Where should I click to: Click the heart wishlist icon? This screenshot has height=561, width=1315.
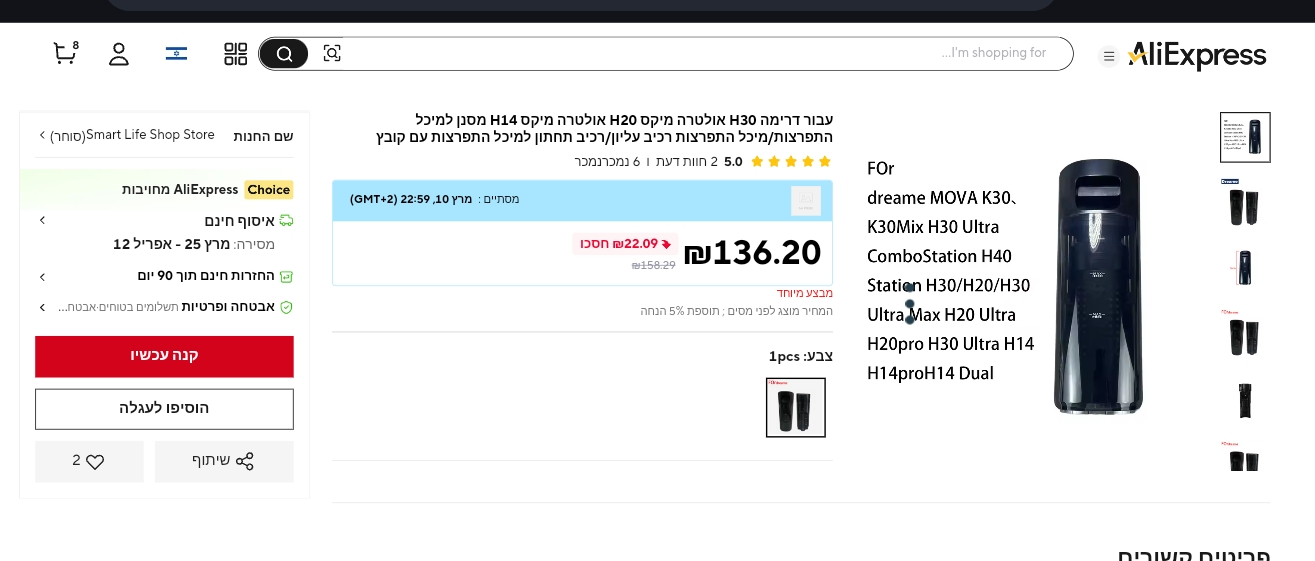tap(95, 462)
